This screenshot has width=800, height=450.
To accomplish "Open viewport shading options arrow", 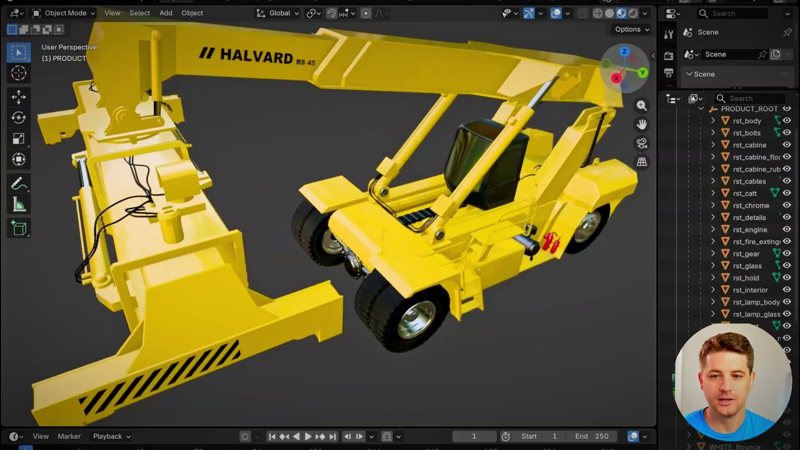I will point(645,13).
